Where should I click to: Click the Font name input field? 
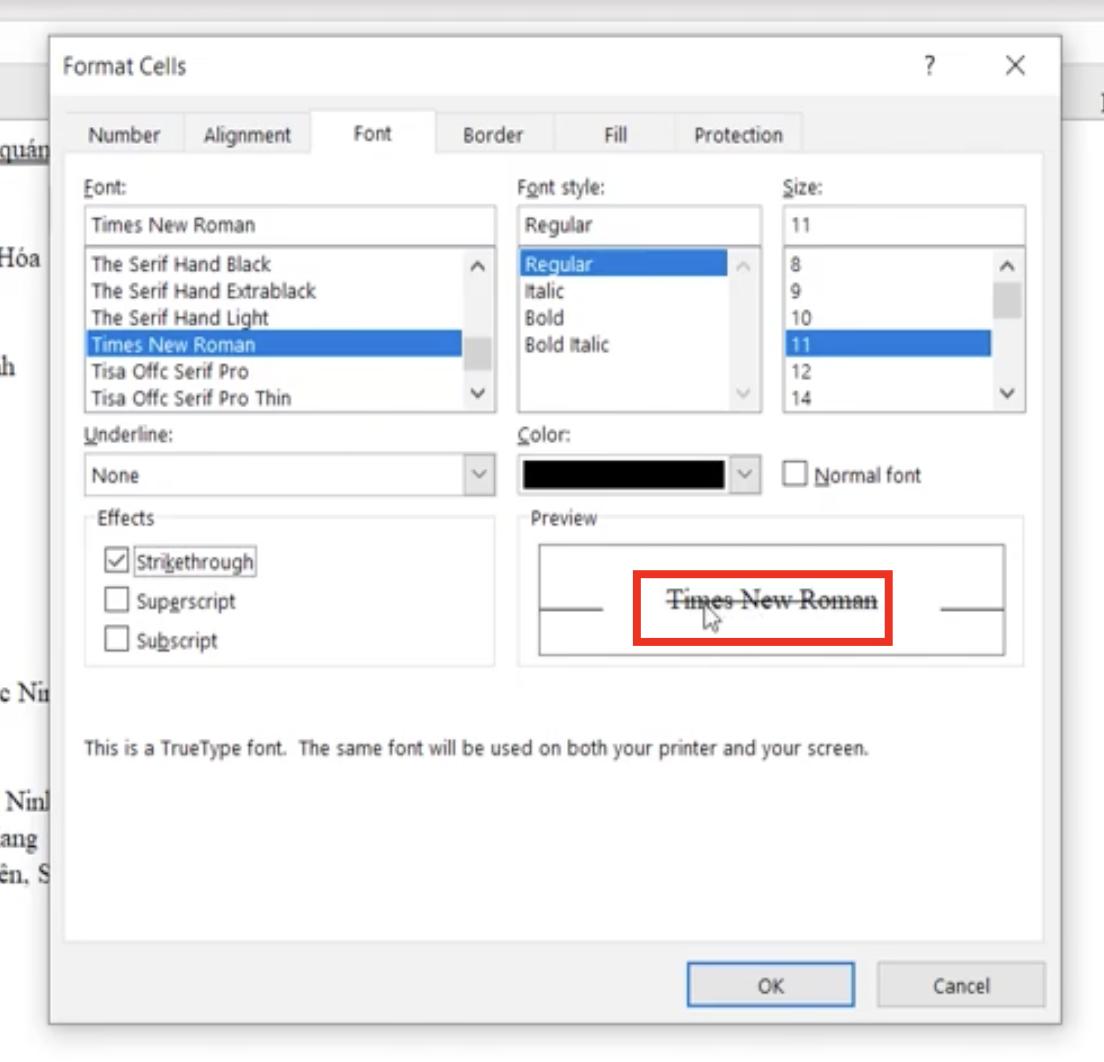click(290, 225)
